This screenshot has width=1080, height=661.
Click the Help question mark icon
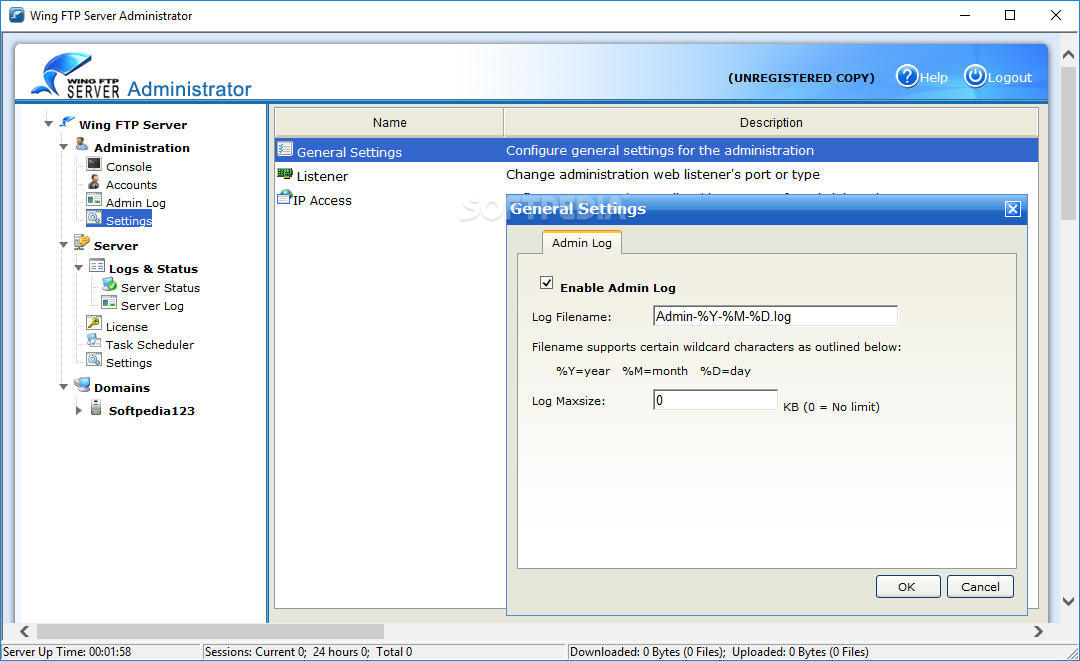(907, 76)
